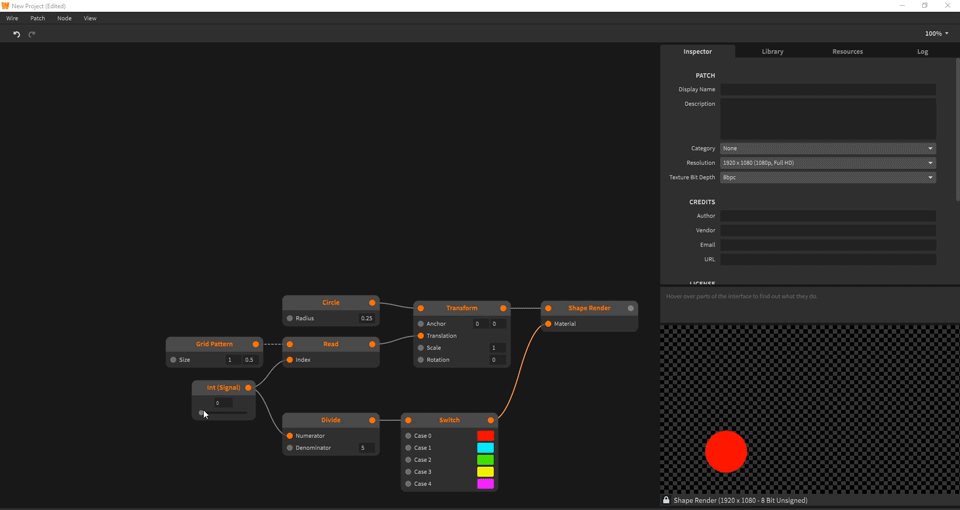Click the Switch node output port
The image size is (960, 510).
click(490, 420)
